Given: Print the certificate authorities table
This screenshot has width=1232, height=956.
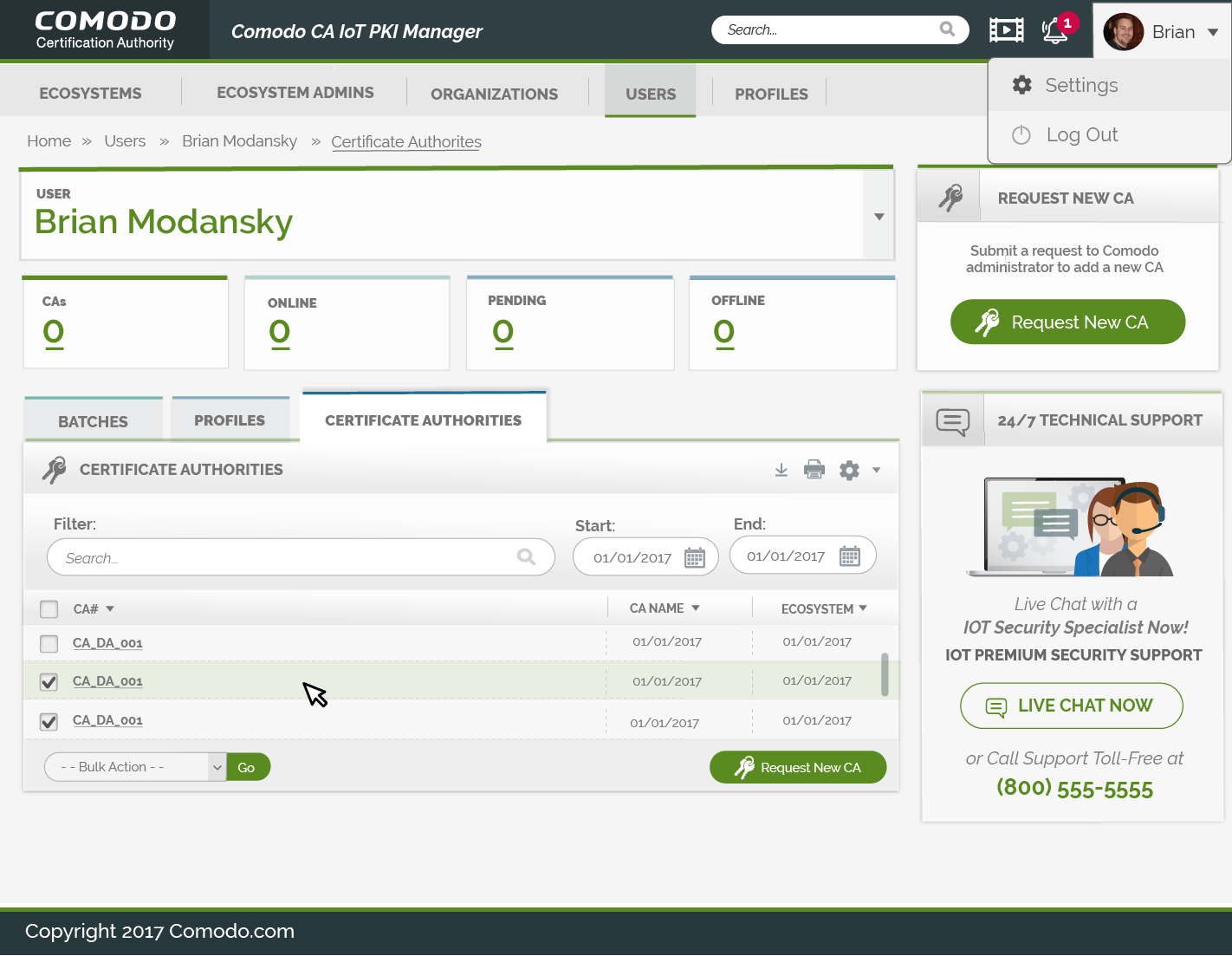Looking at the screenshot, I should (814, 470).
